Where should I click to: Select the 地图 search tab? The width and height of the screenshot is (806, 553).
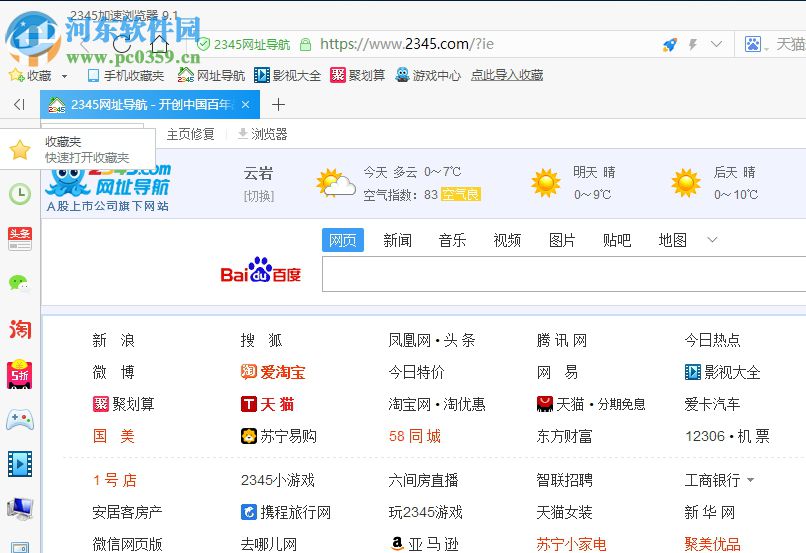click(672, 240)
